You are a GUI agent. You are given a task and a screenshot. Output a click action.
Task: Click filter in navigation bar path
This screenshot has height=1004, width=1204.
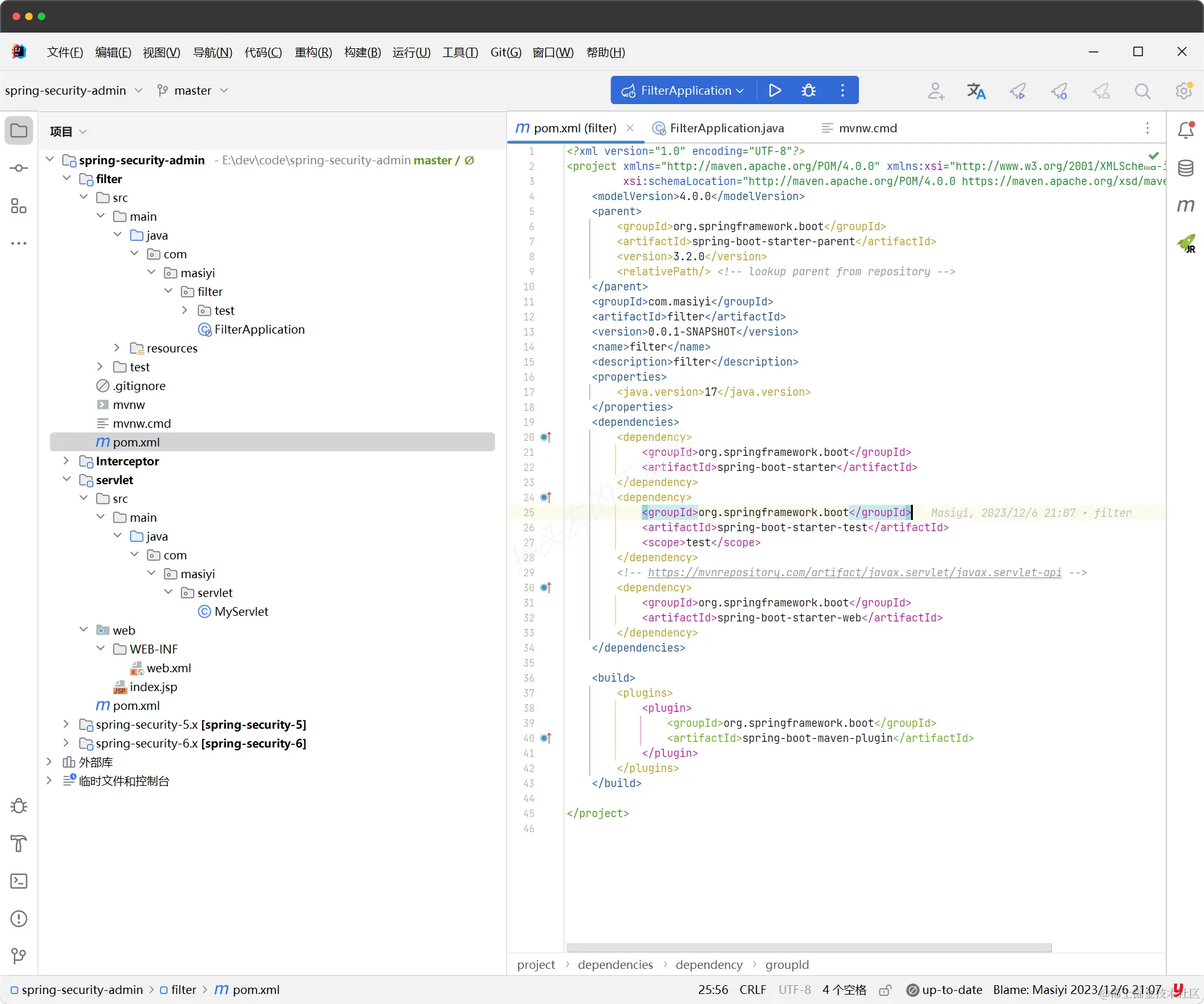[x=178, y=990]
